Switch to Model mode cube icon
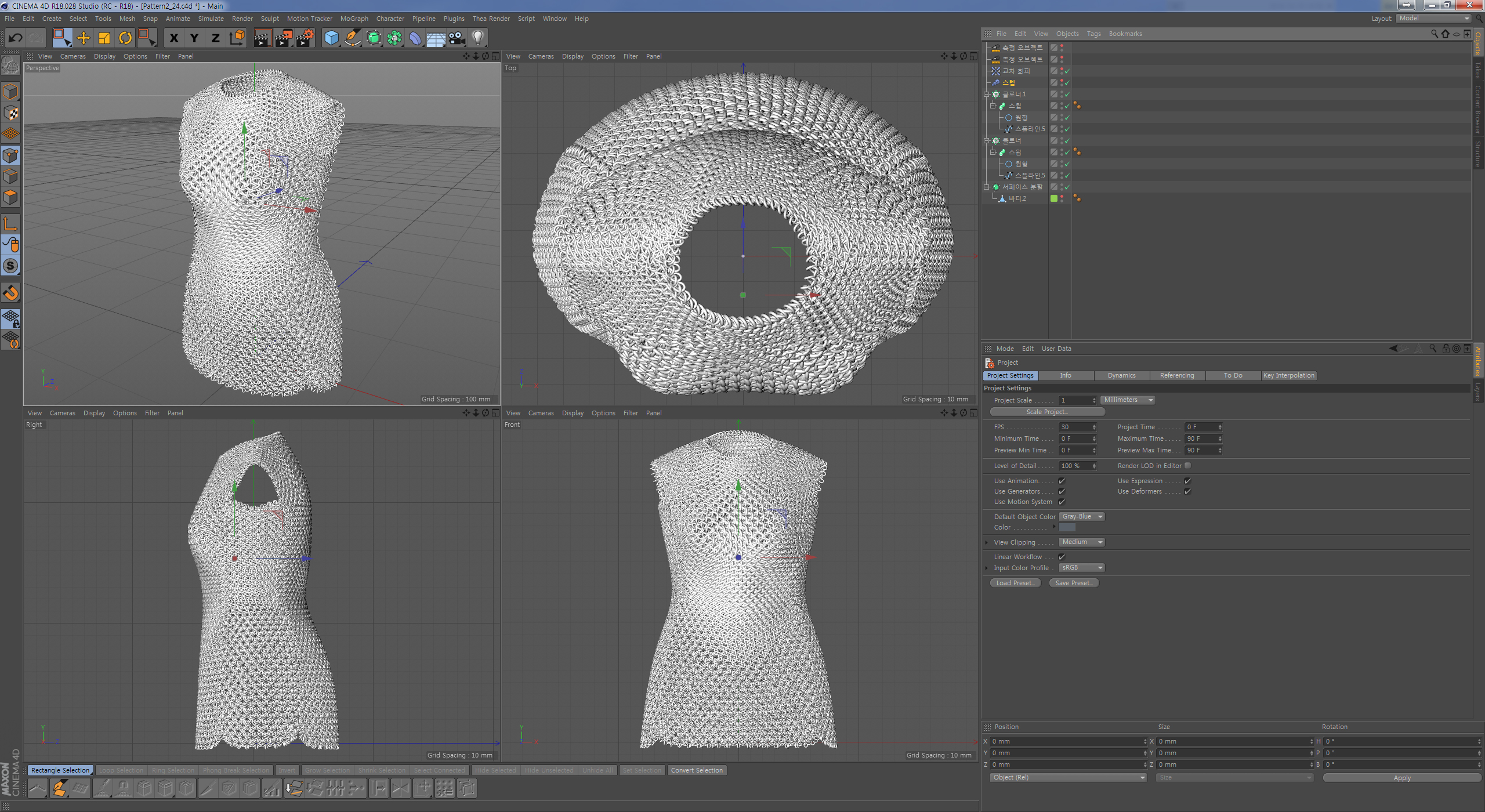1485x812 pixels. click(x=10, y=92)
